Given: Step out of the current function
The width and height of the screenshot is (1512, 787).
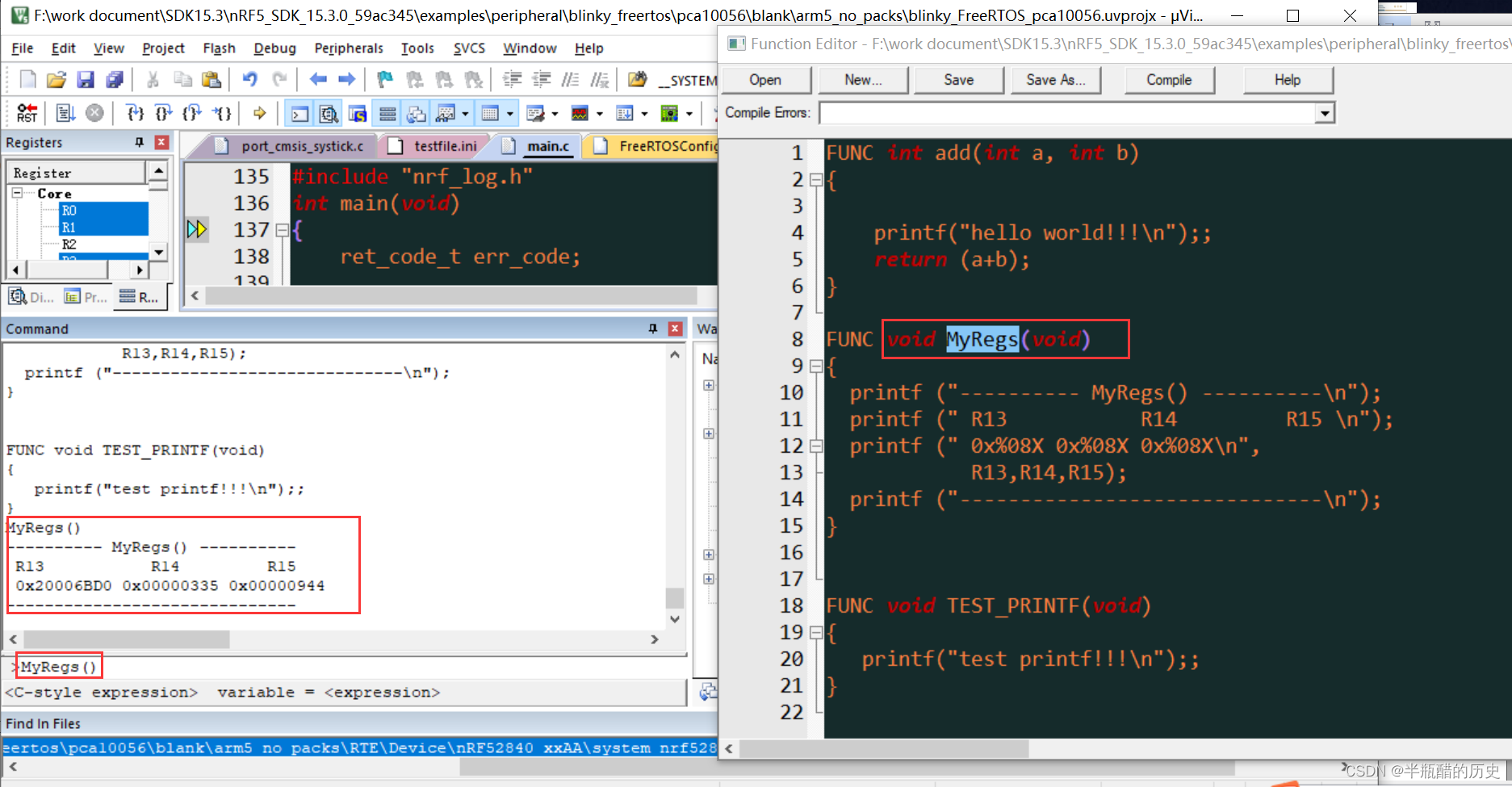Looking at the screenshot, I should (x=191, y=113).
